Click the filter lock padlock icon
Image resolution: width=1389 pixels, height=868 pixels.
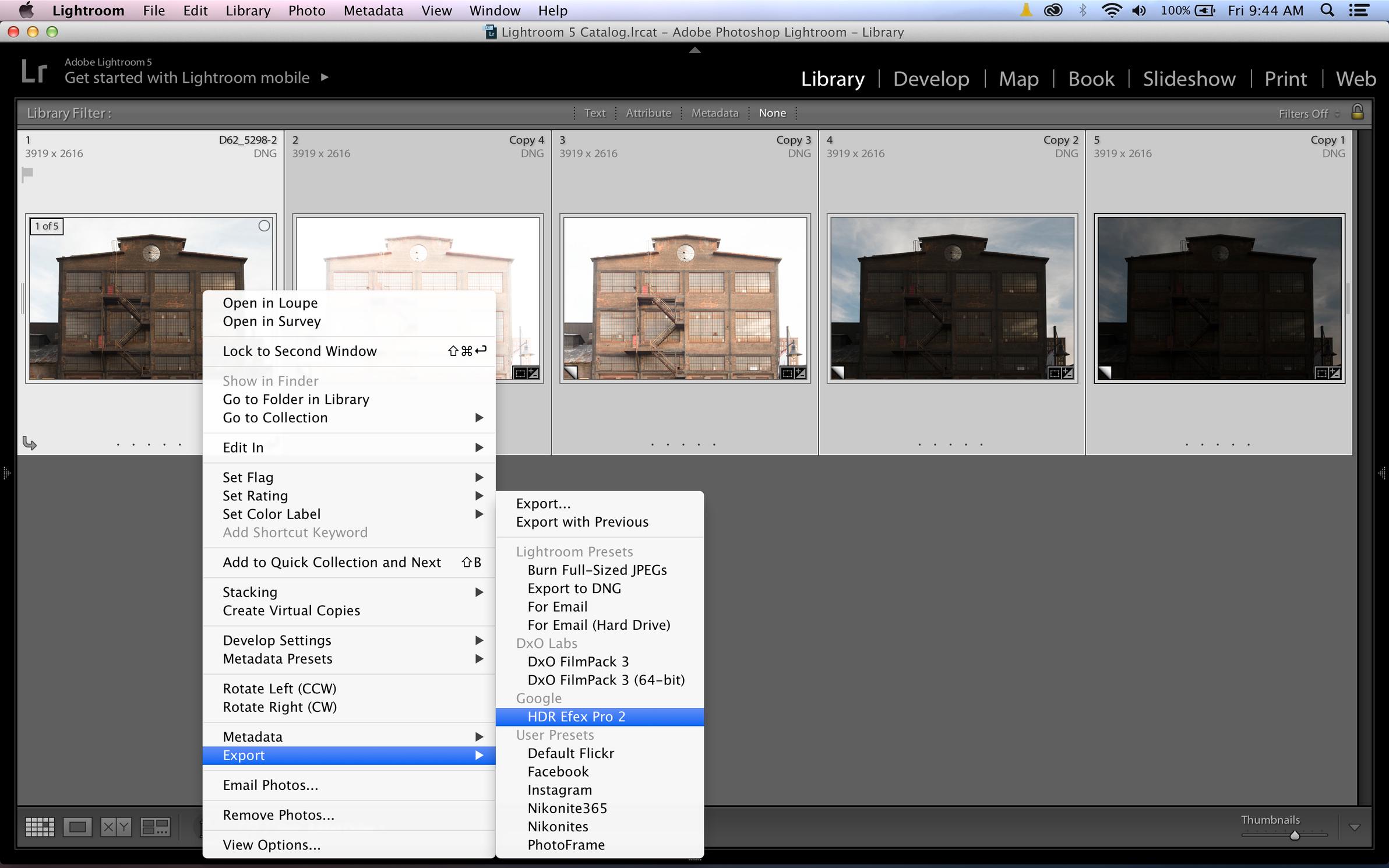tap(1357, 112)
